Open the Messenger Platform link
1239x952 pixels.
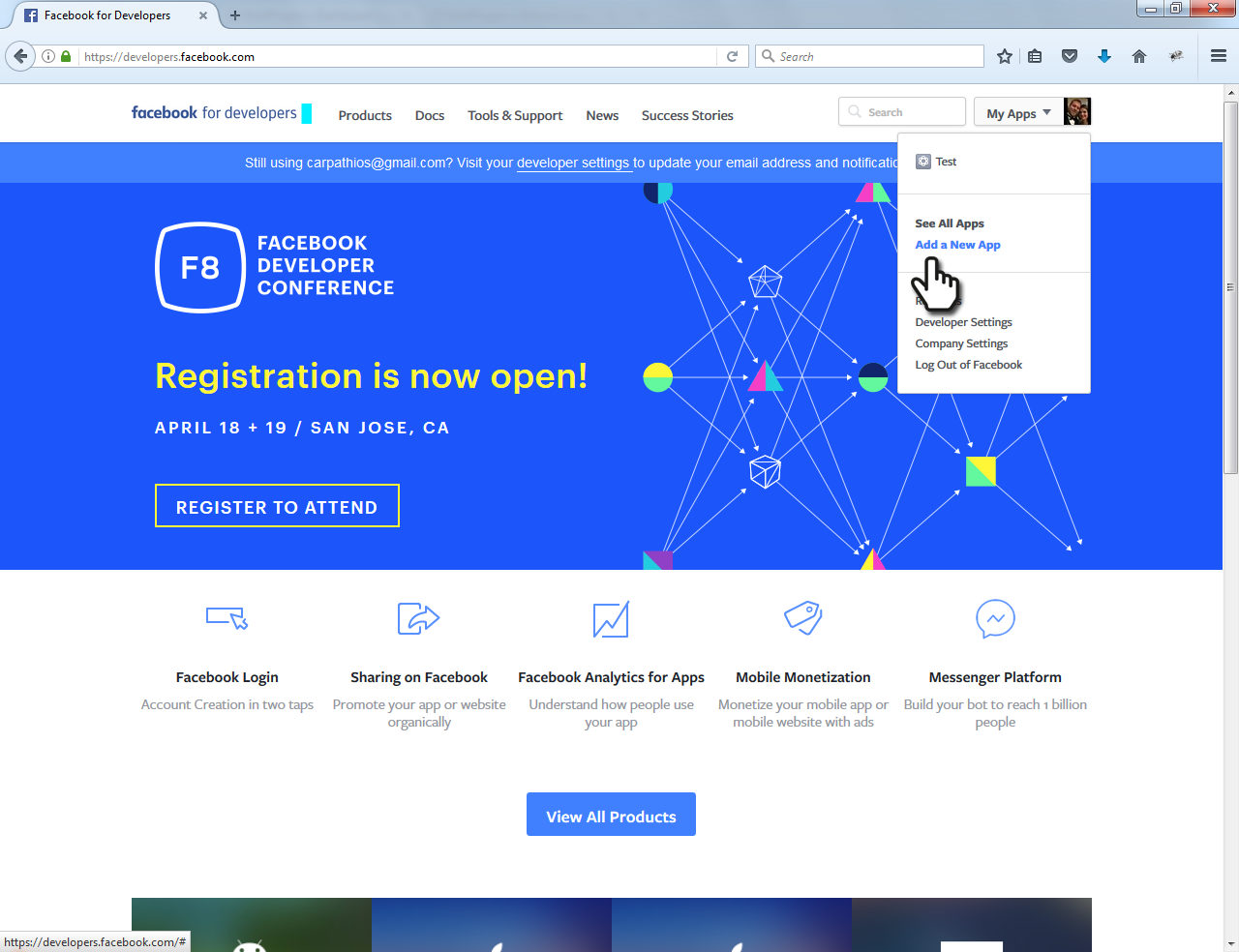click(x=995, y=677)
